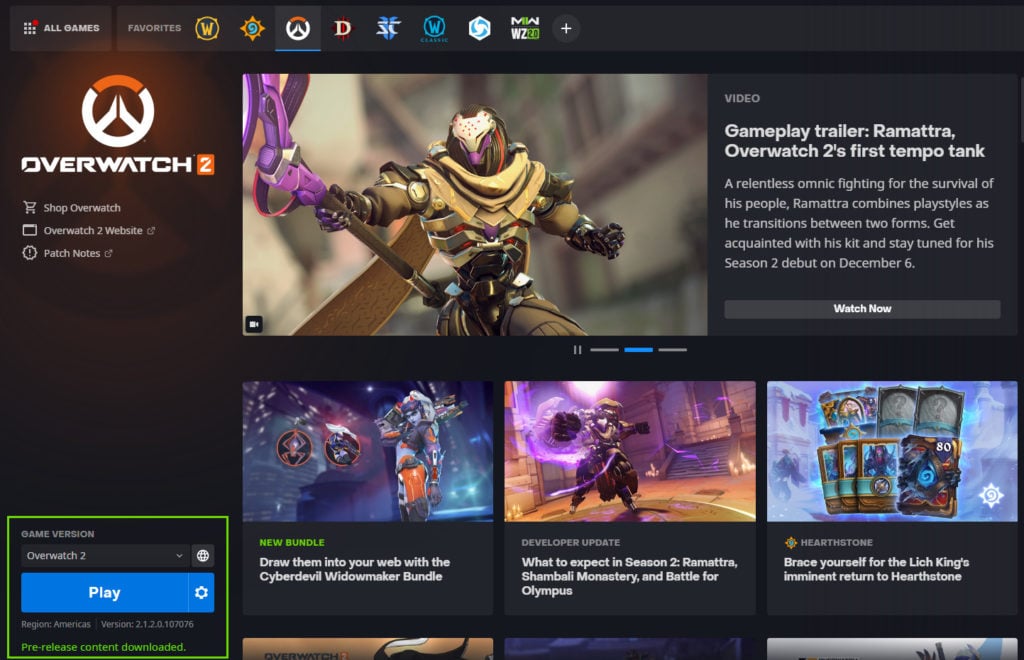Add a game to favorites with plus

click(566, 28)
